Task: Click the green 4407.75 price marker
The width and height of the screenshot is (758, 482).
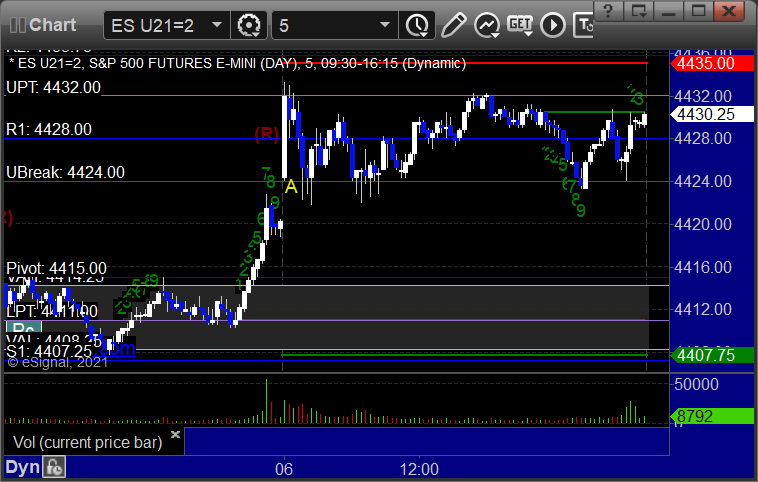Action: coord(711,355)
